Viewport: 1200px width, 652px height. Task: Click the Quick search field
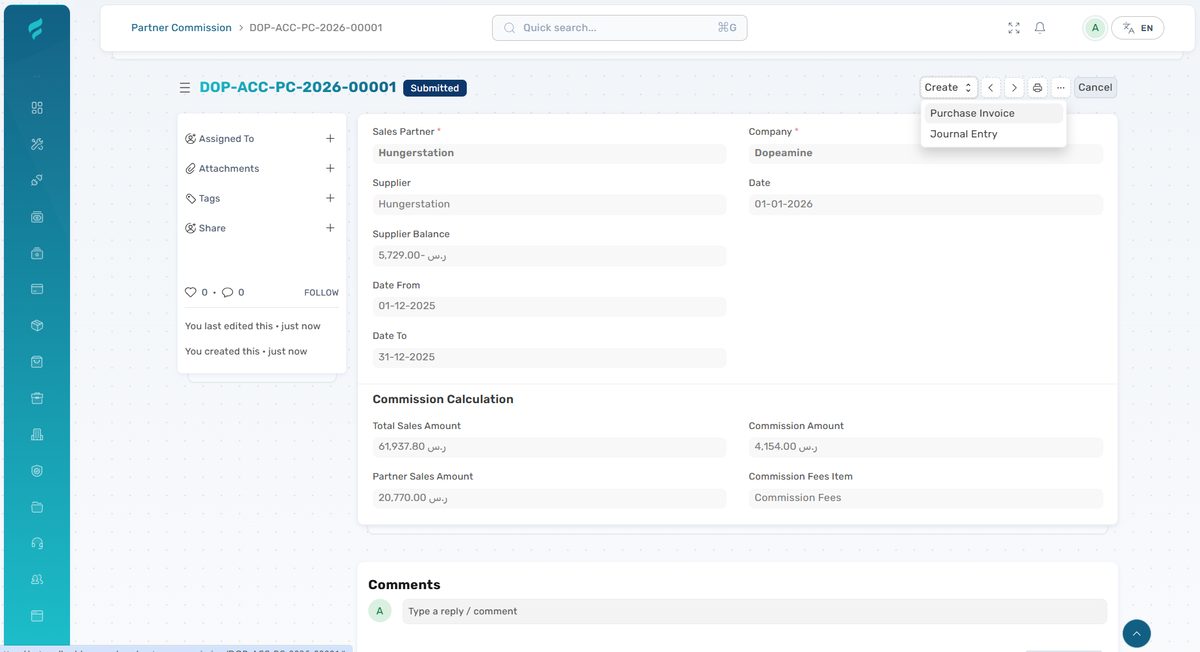[619, 28]
